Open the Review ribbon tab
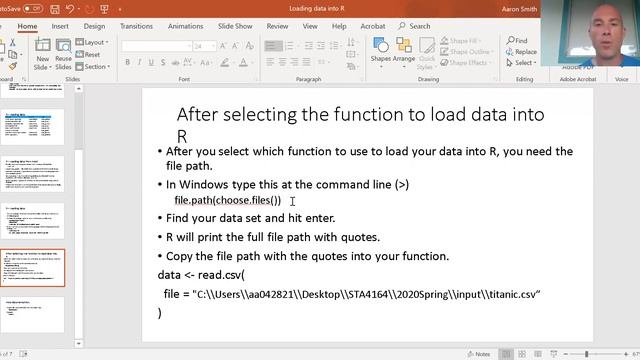640x360 pixels. [278, 26]
